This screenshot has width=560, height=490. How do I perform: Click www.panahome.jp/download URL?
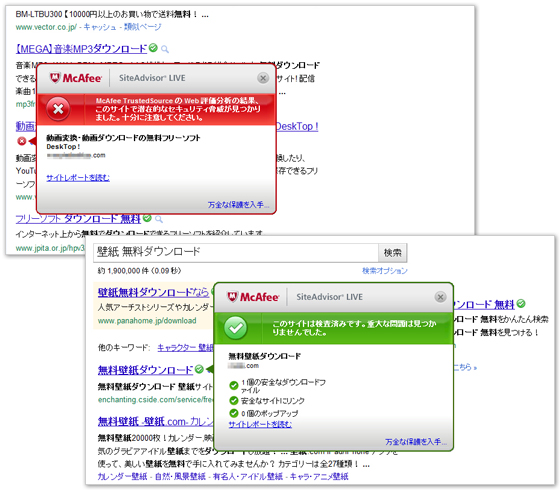147,321
